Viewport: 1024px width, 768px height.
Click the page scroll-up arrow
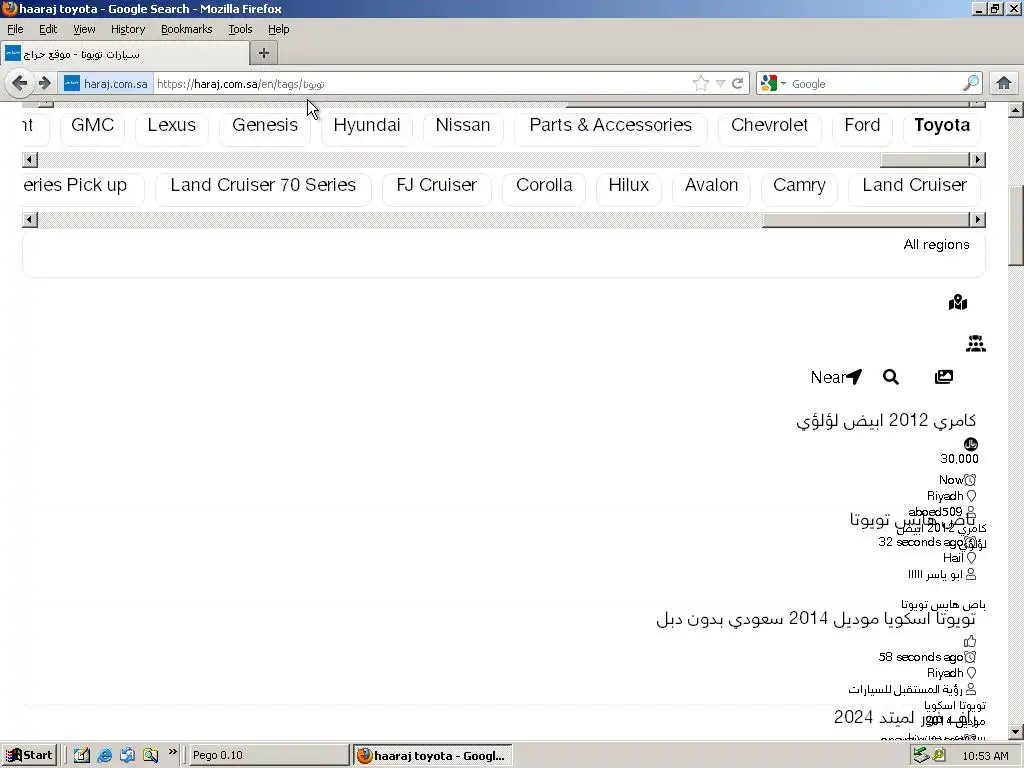pyautogui.click(x=1015, y=110)
